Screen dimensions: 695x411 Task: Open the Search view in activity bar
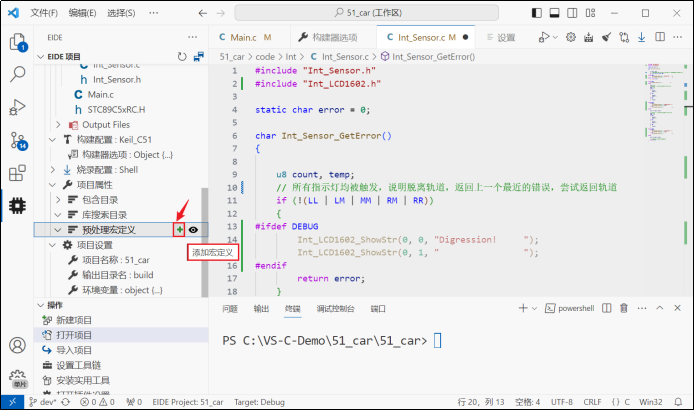pos(18,74)
